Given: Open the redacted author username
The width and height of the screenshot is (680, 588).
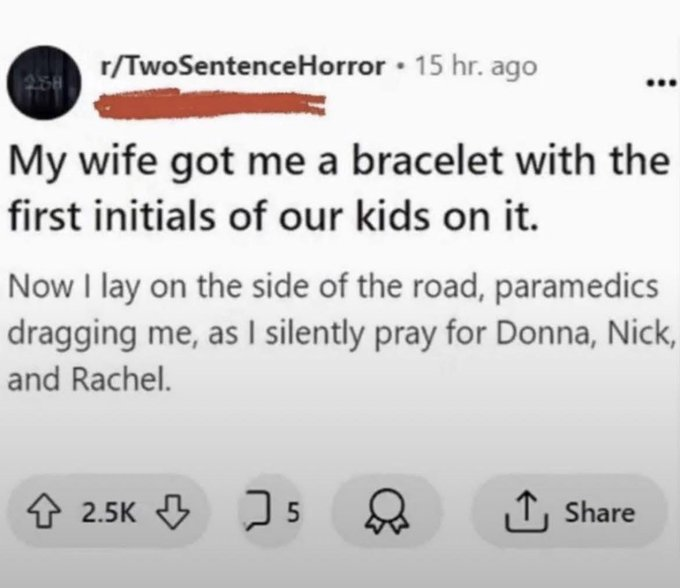Looking at the screenshot, I should point(210,103).
